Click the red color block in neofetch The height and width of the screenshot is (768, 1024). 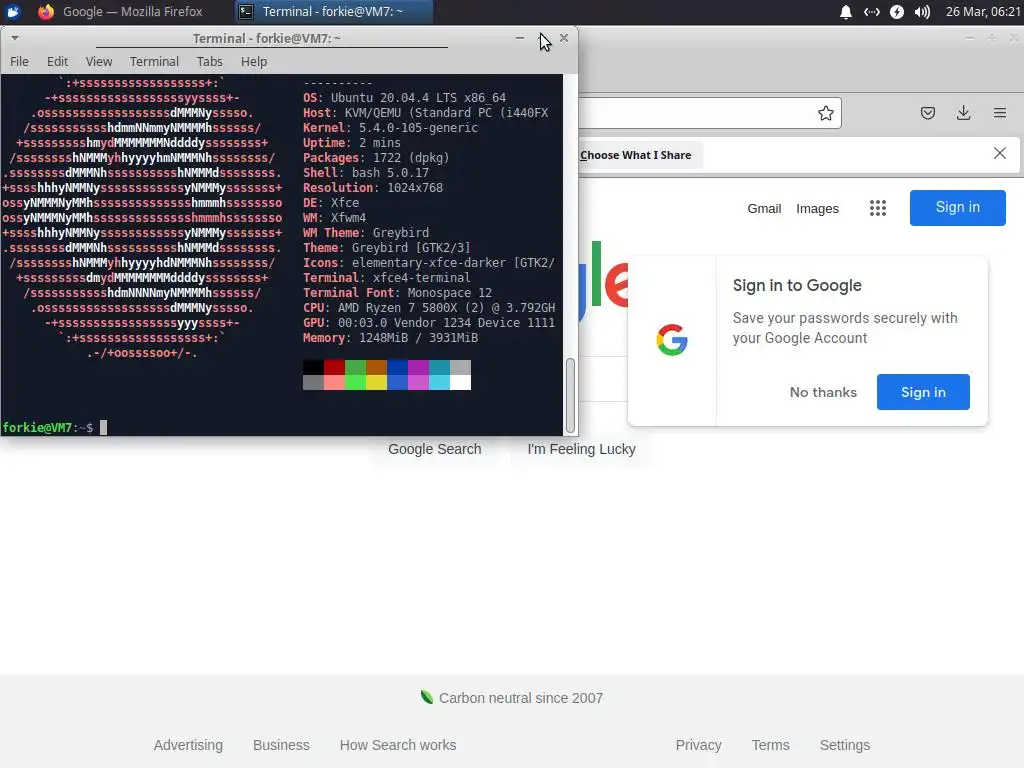(x=334, y=367)
